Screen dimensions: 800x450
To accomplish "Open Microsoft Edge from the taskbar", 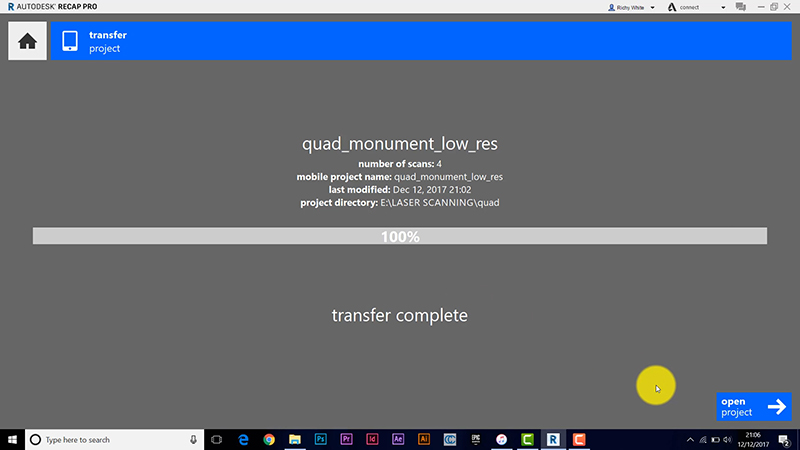I will [x=244, y=439].
